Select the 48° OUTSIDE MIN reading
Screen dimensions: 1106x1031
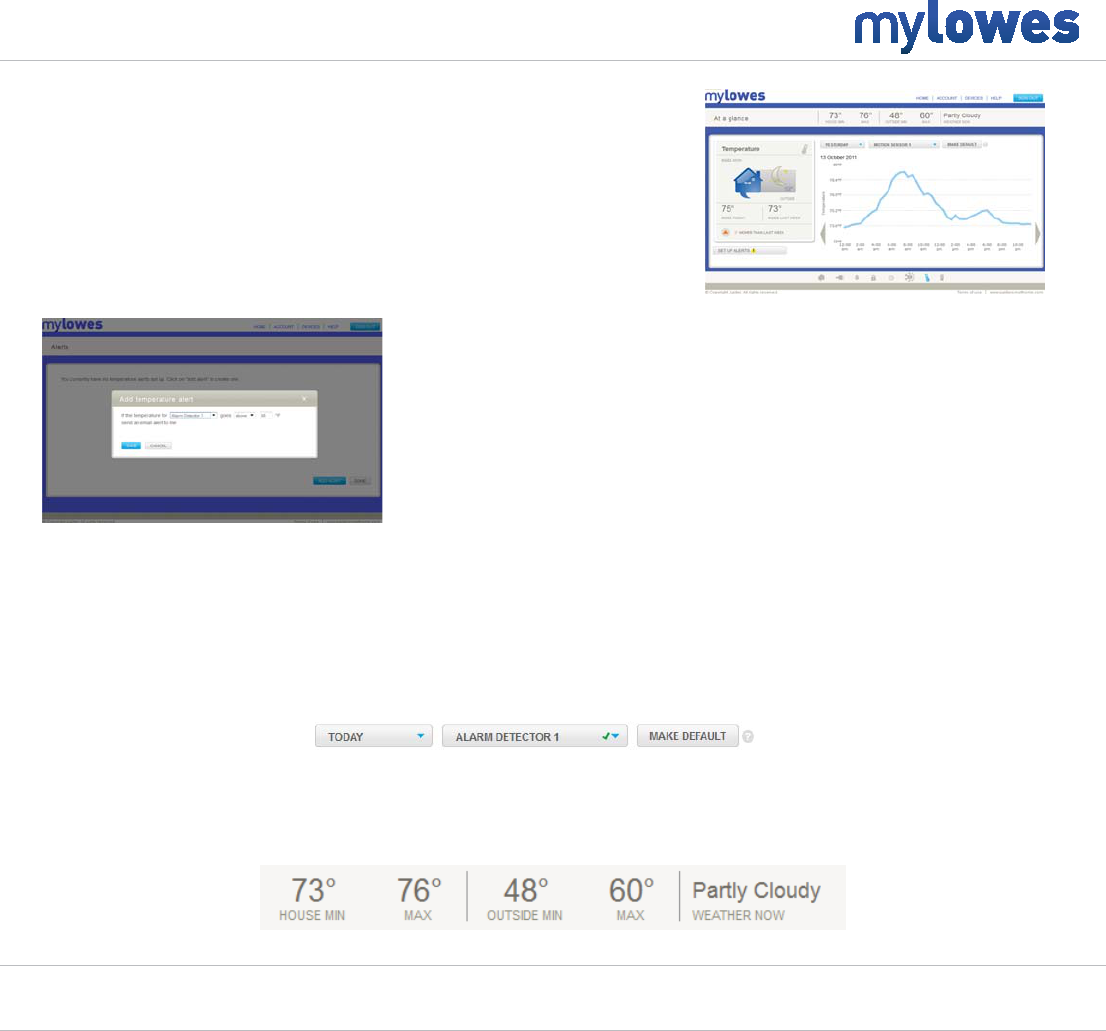pos(525,898)
